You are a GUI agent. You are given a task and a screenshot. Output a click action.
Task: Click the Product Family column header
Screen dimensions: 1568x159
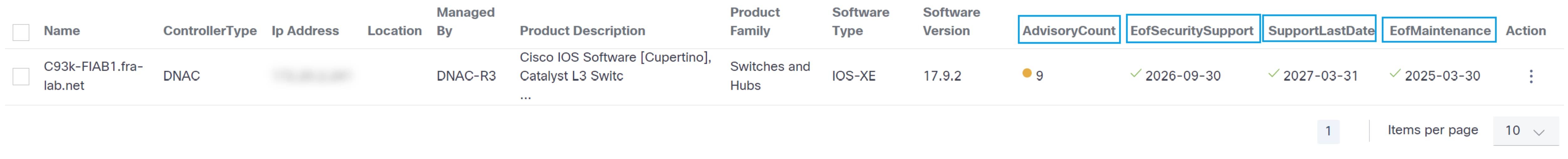754,21
